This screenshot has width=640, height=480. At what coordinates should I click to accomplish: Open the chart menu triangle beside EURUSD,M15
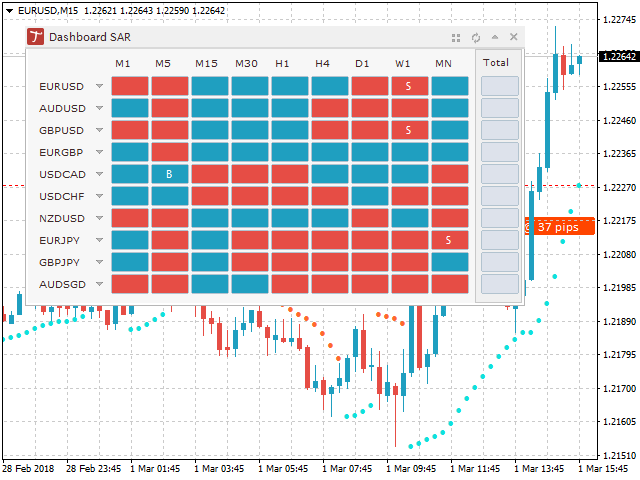9,11
